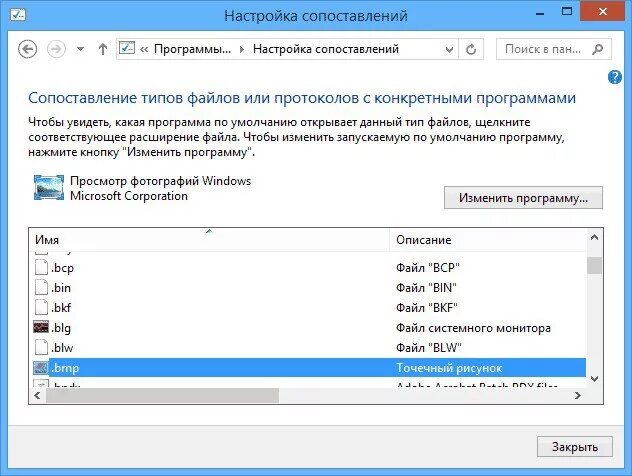Refresh the address bar location
The width and height of the screenshot is (632, 476).
pos(471,50)
